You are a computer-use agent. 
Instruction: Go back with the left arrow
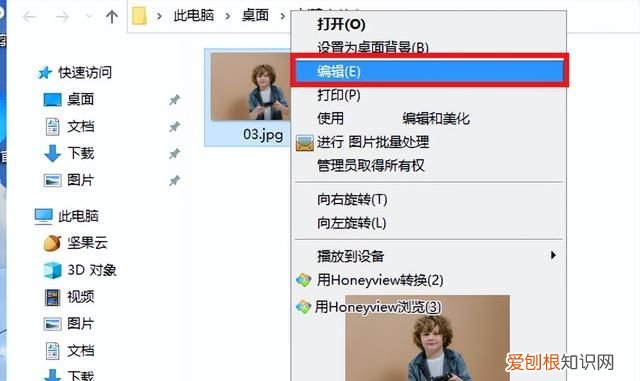pos(29,17)
